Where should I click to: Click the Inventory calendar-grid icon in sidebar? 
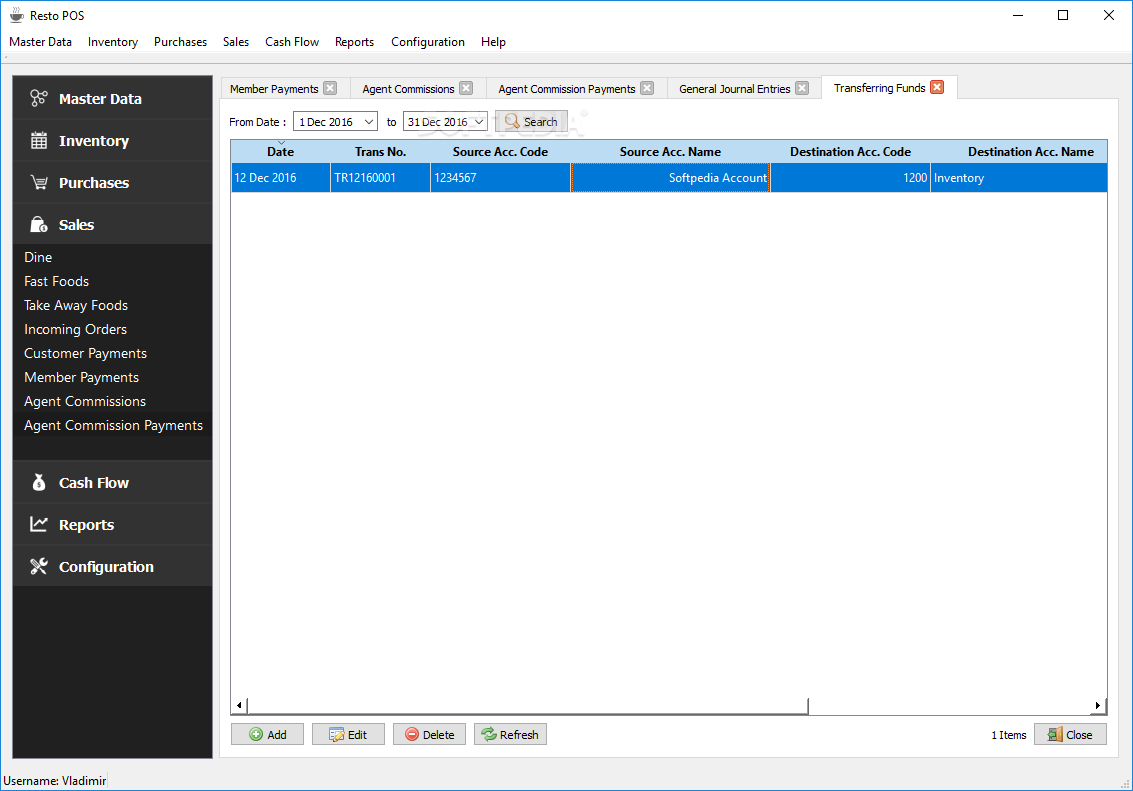pyautogui.click(x=38, y=140)
